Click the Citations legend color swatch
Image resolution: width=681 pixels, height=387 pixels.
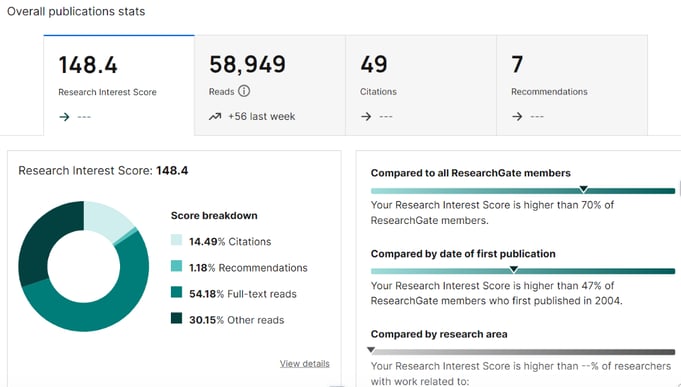click(x=176, y=240)
